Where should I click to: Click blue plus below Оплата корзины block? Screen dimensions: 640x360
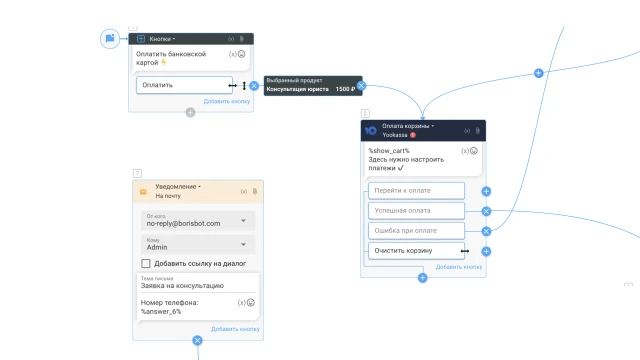(422, 278)
